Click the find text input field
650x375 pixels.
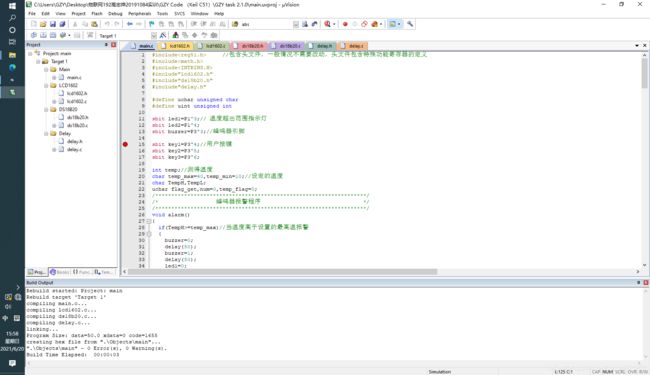(266, 24)
